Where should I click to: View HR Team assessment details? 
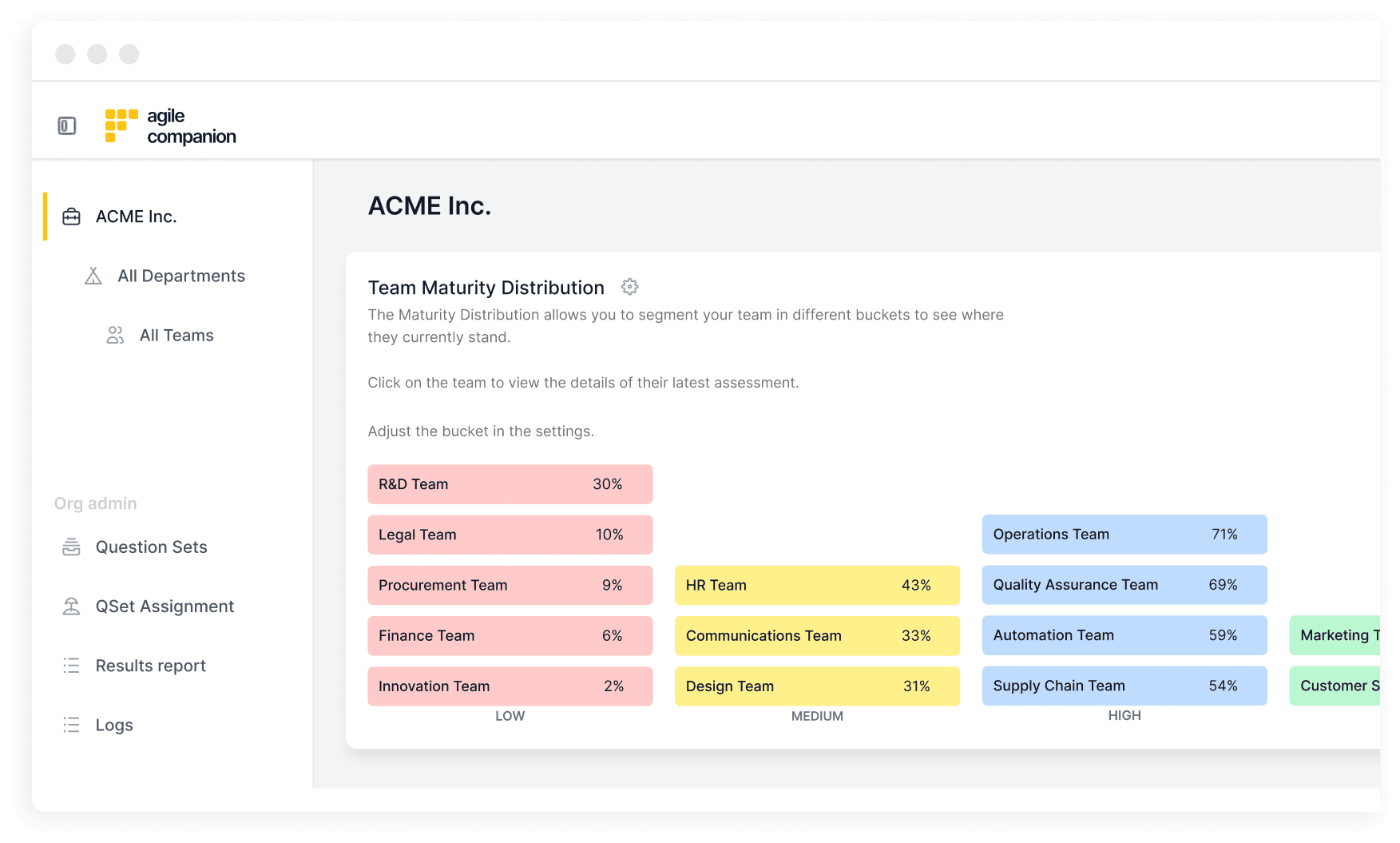tap(817, 585)
